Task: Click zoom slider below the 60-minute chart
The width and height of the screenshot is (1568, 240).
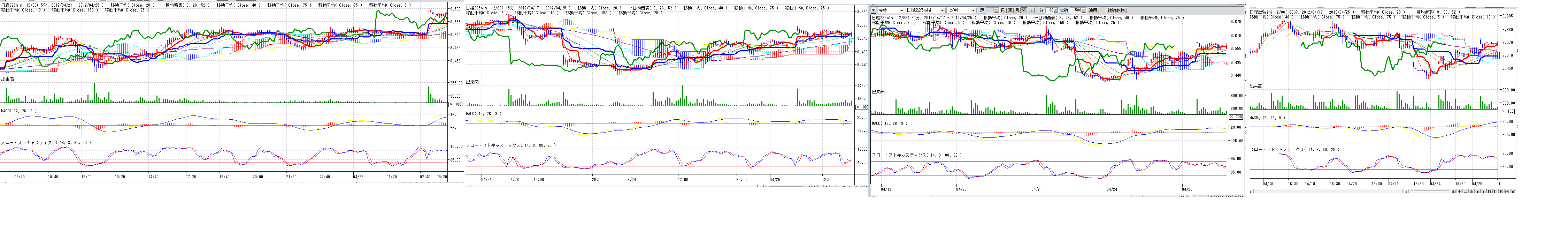Action: coord(1430,191)
